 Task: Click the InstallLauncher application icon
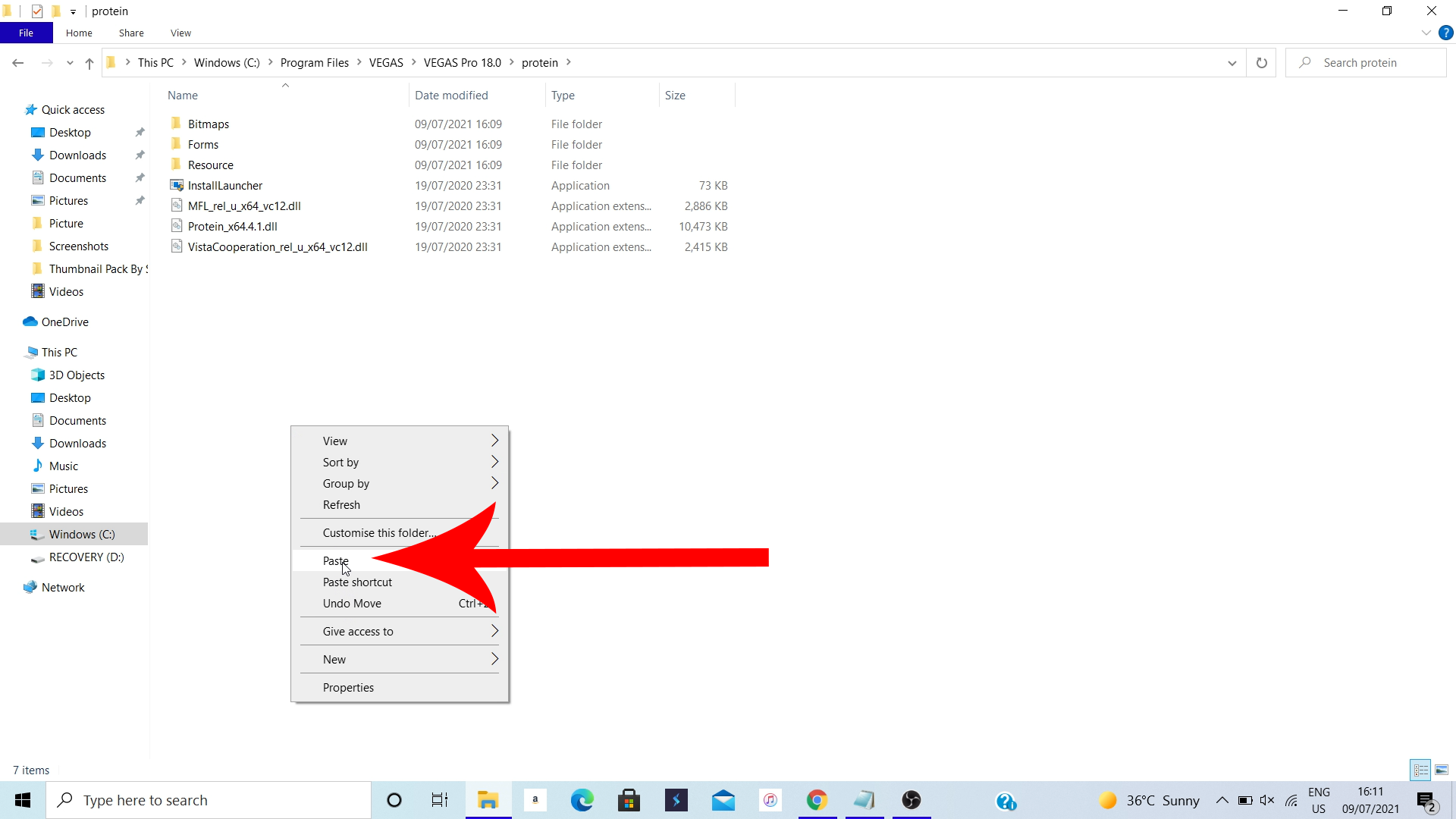(x=177, y=185)
